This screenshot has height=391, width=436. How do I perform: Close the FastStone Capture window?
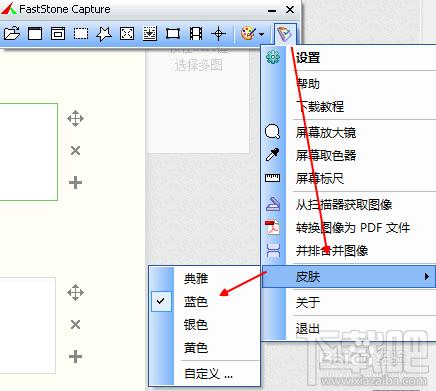point(290,10)
